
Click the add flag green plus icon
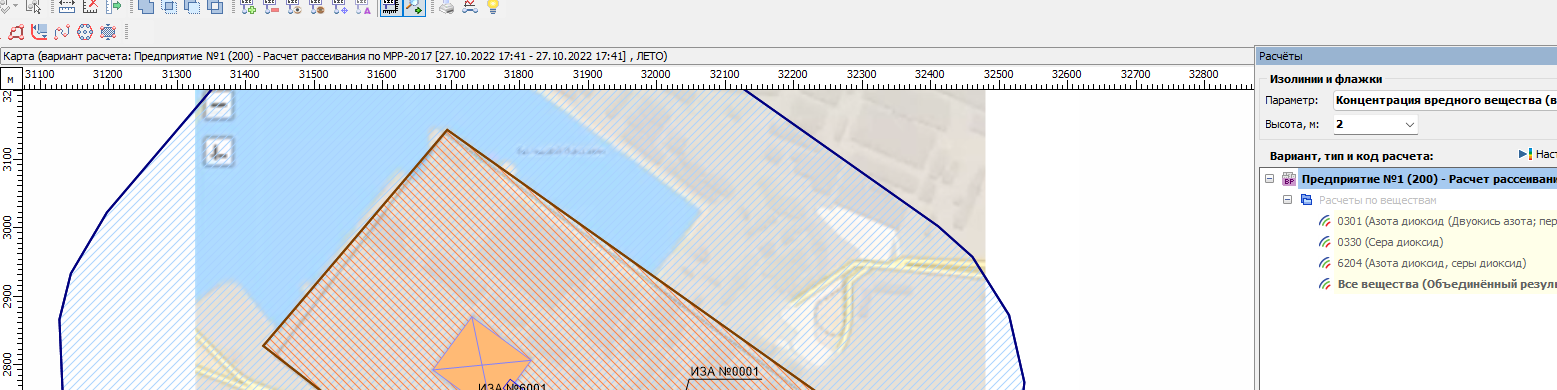click(x=248, y=7)
